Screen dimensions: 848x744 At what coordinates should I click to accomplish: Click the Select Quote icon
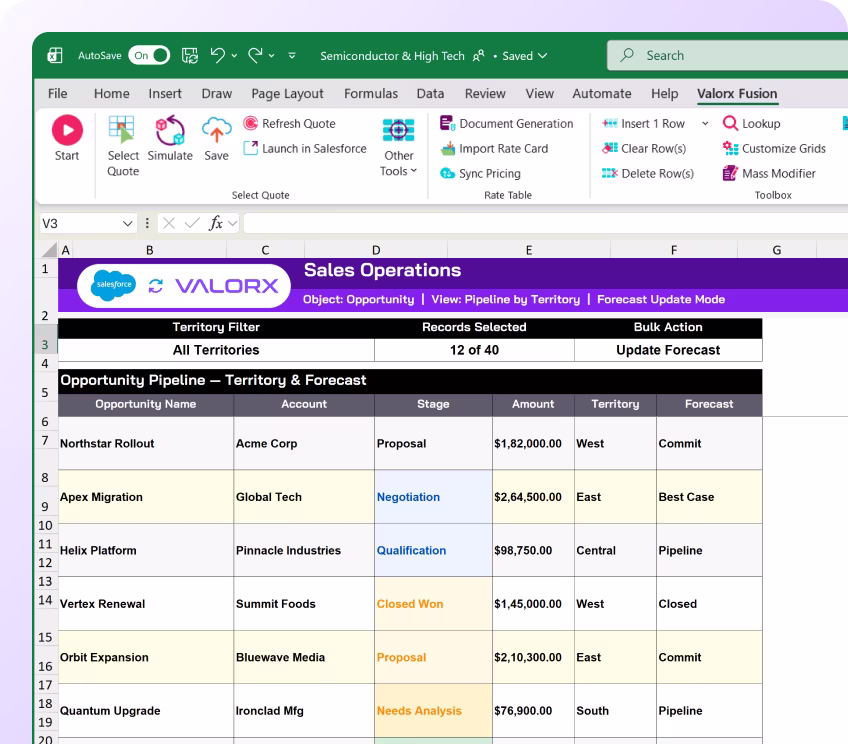click(122, 130)
